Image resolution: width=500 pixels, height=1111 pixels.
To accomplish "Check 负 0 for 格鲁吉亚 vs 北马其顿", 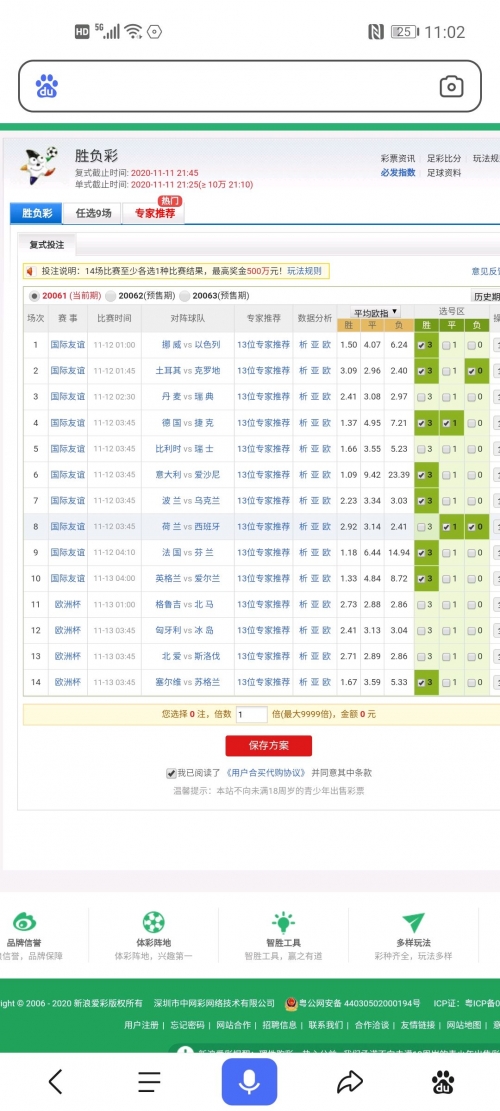I will 472,604.
